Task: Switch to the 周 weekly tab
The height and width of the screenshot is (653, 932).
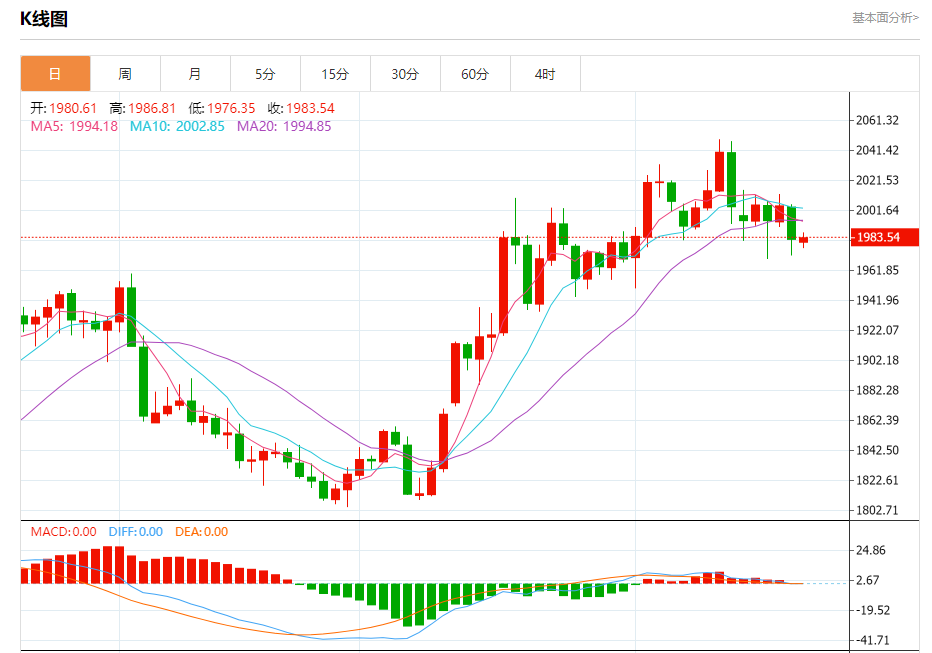Action: click(x=125, y=74)
